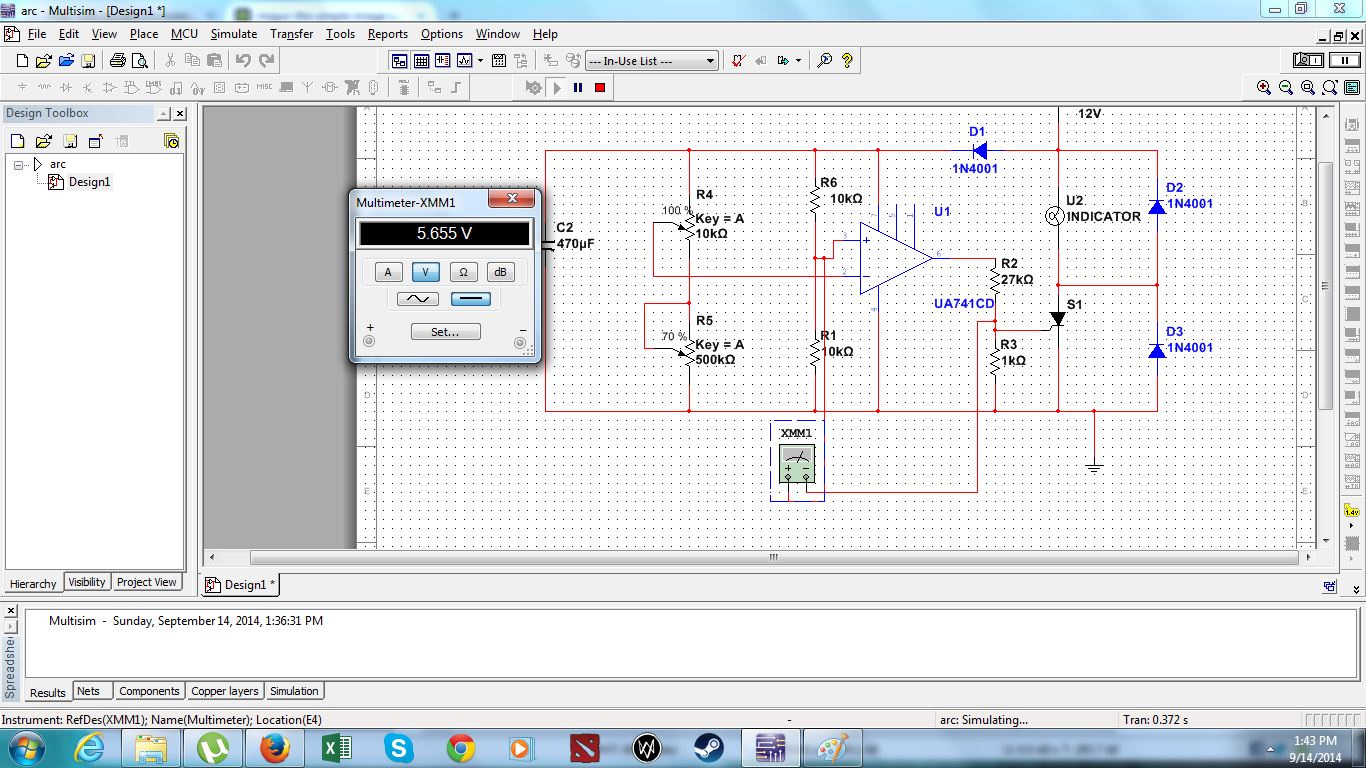This screenshot has height=768, width=1366.
Task: Click the multimeter 5.655 V reading display
Action: [445, 234]
